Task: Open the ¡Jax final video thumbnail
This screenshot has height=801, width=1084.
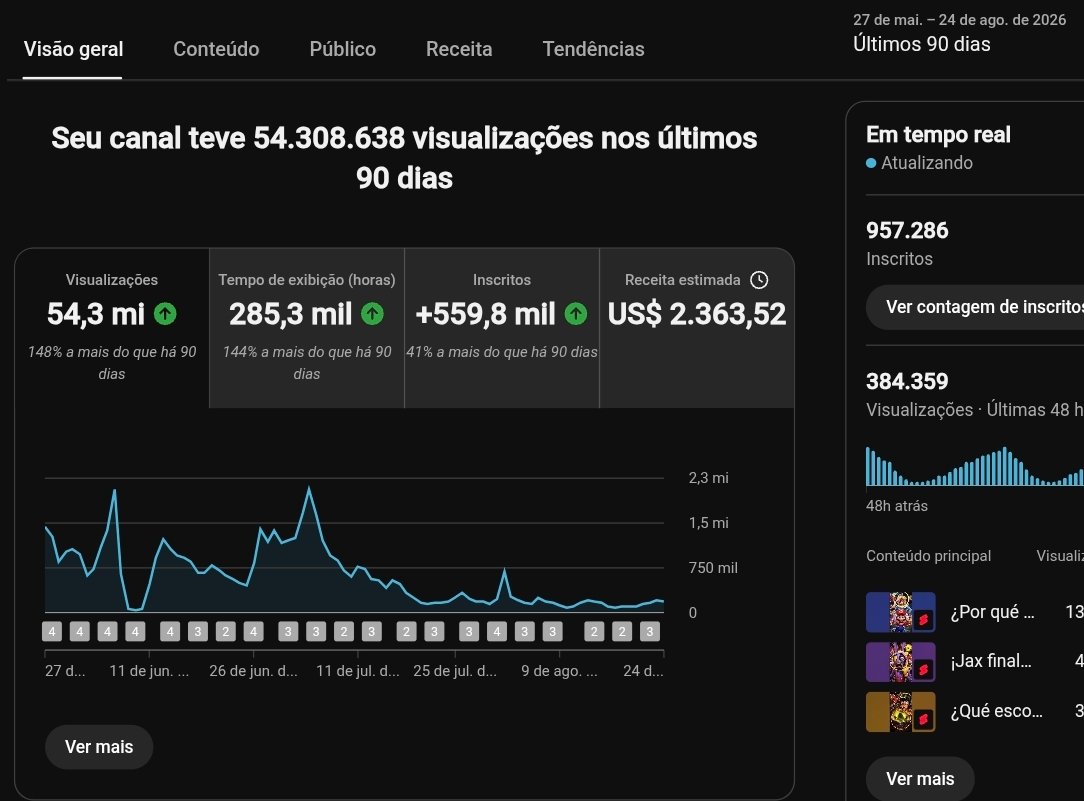Action: pos(901,662)
